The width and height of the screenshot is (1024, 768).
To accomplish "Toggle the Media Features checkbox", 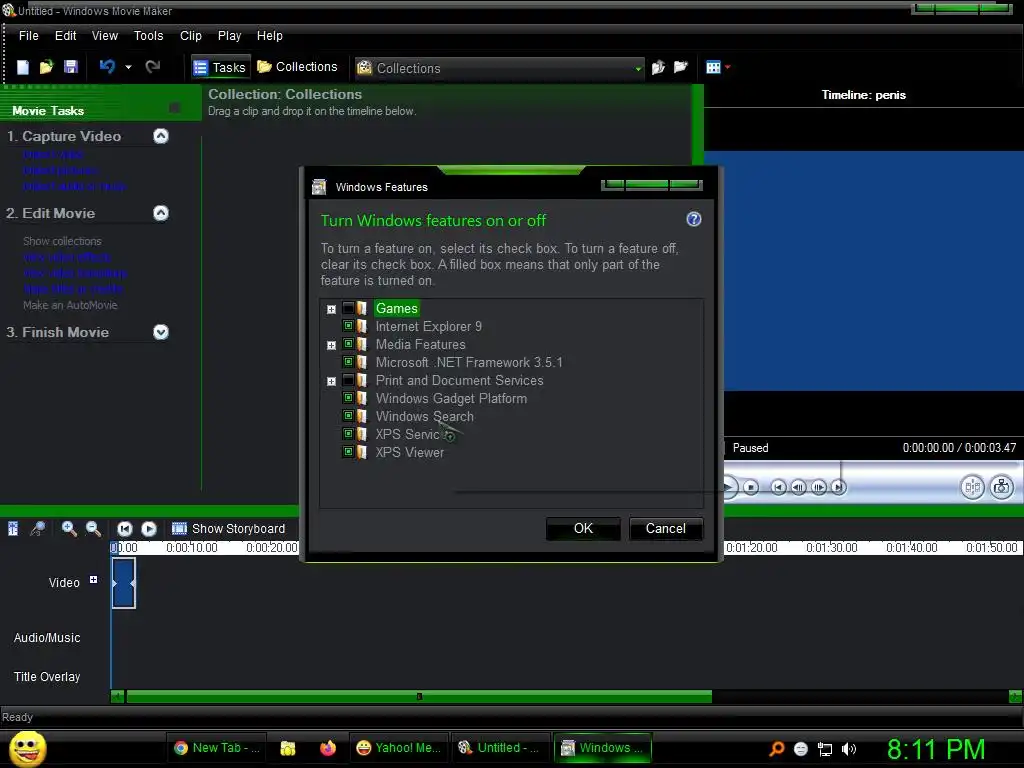I will tap(348, 344).
